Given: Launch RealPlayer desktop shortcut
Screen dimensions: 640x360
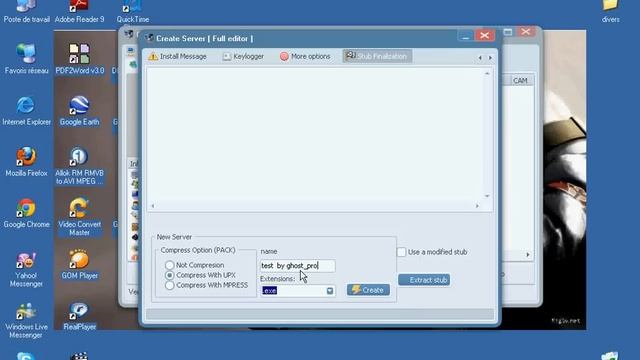Looking at the screenshot, I should (79, 316).
